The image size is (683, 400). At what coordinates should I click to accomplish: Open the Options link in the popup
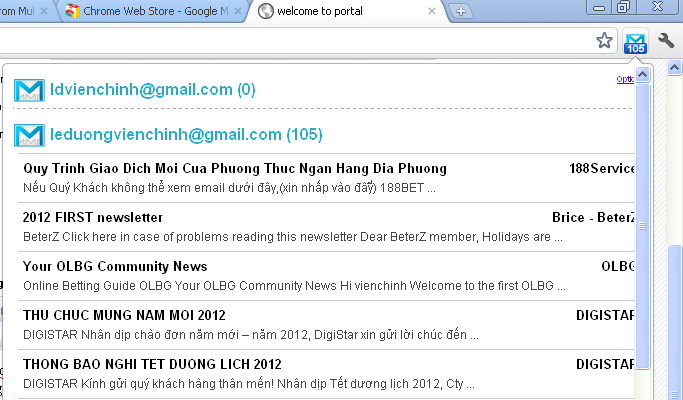(625, 79)
